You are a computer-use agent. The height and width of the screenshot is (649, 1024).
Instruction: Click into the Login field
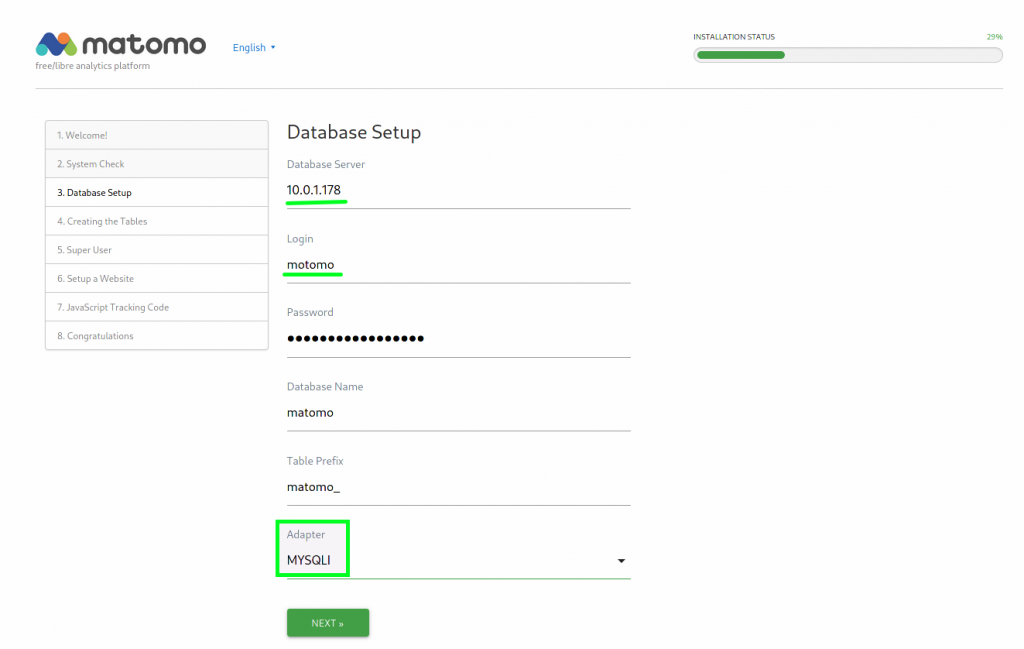[x=458, y=265]
